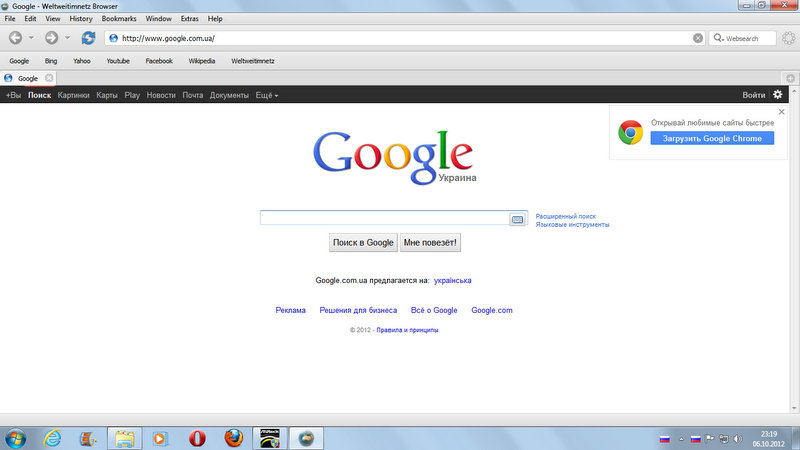This screenshot has height=450, width=800.
Task: Expand the Ещё dropdown
Action: coord(267,95)
